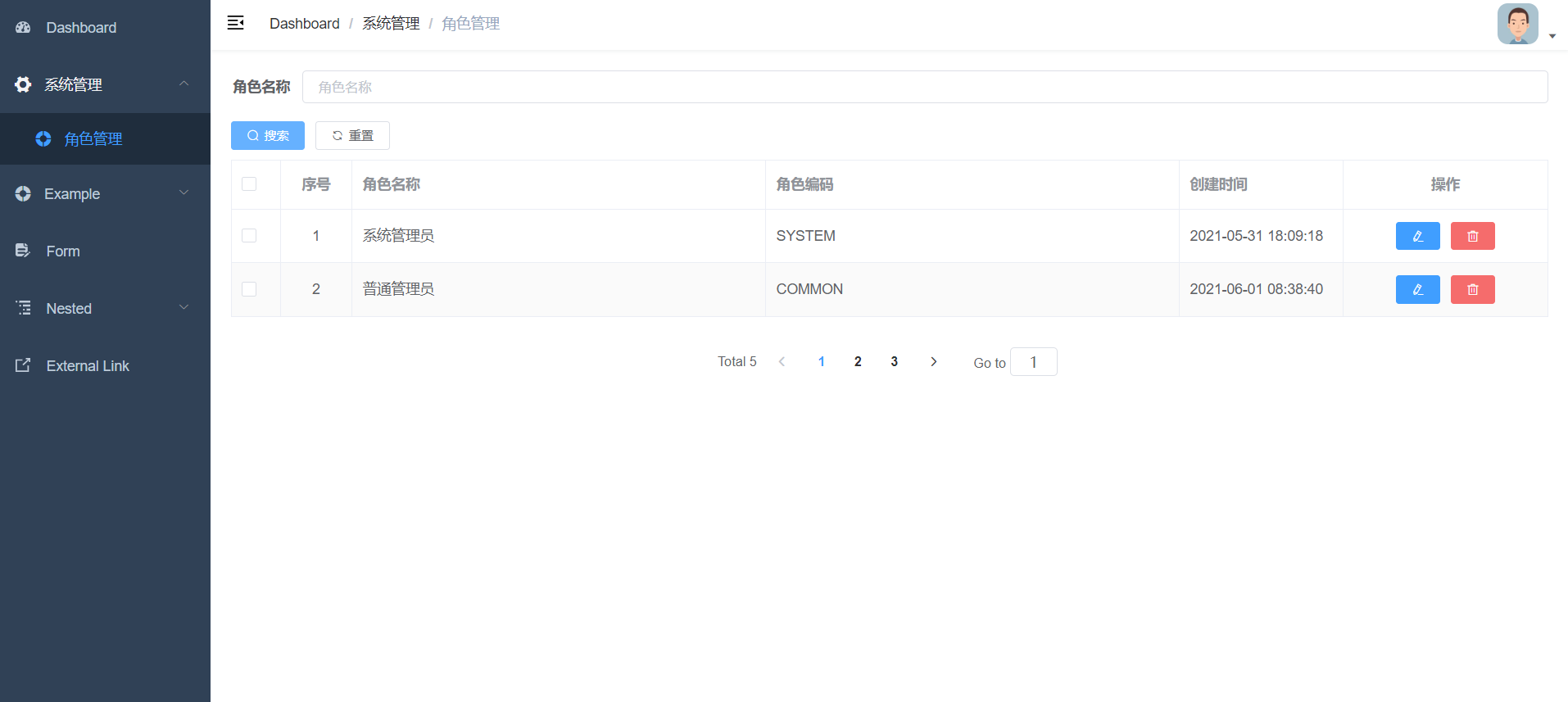Edit the 系统管理员 role row
This screenshot has height=702, width=1568.
coord(1417,236)
